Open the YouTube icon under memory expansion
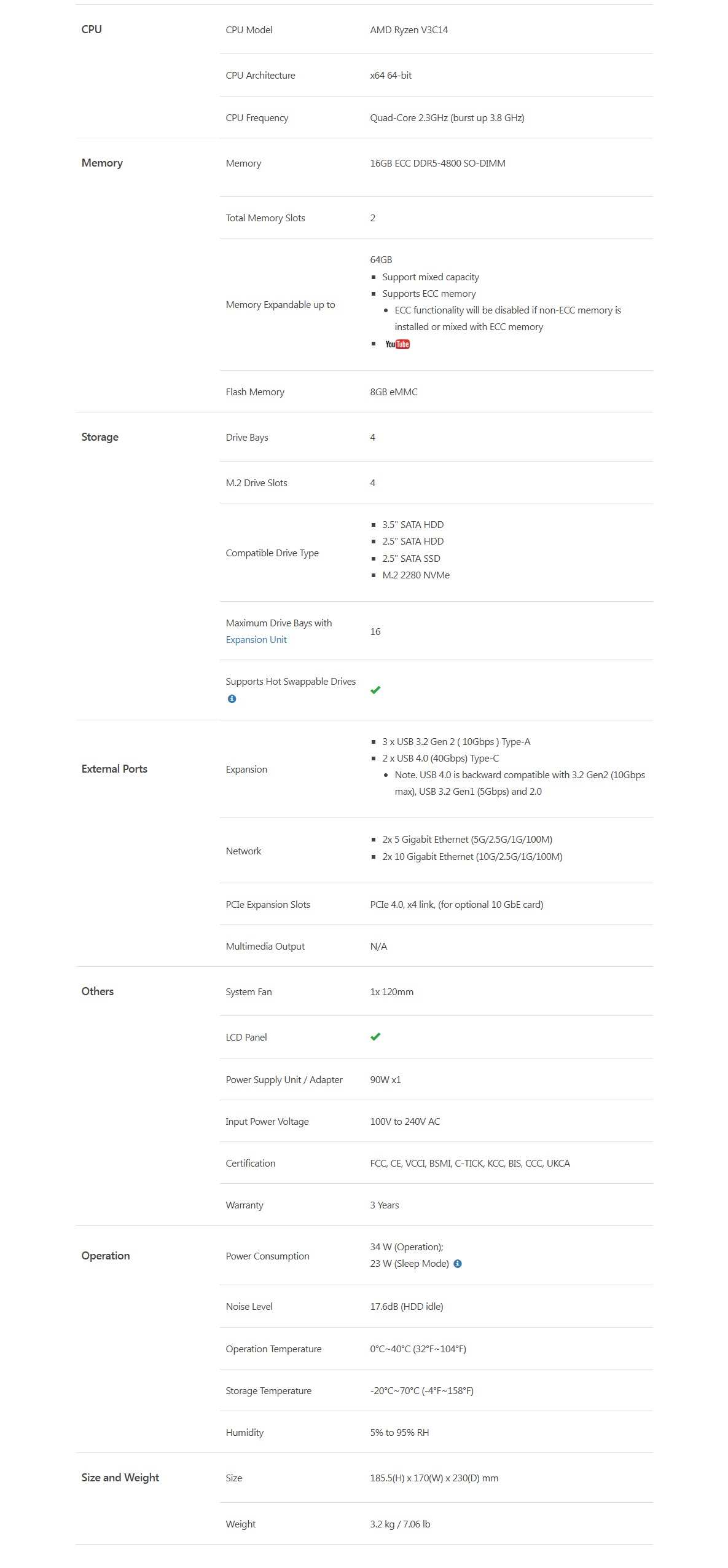 397,344
